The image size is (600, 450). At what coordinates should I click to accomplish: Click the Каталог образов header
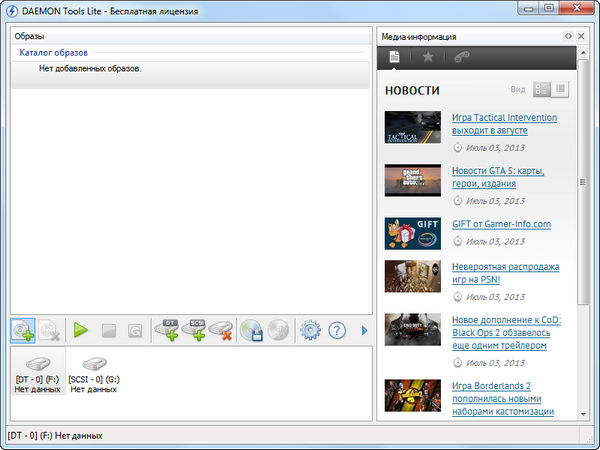pyautogui.click(x=53, y=53)
